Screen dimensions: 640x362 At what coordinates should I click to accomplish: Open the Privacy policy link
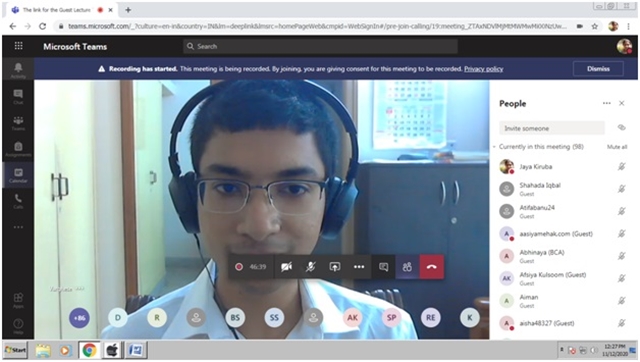click(x=483, y=69)
